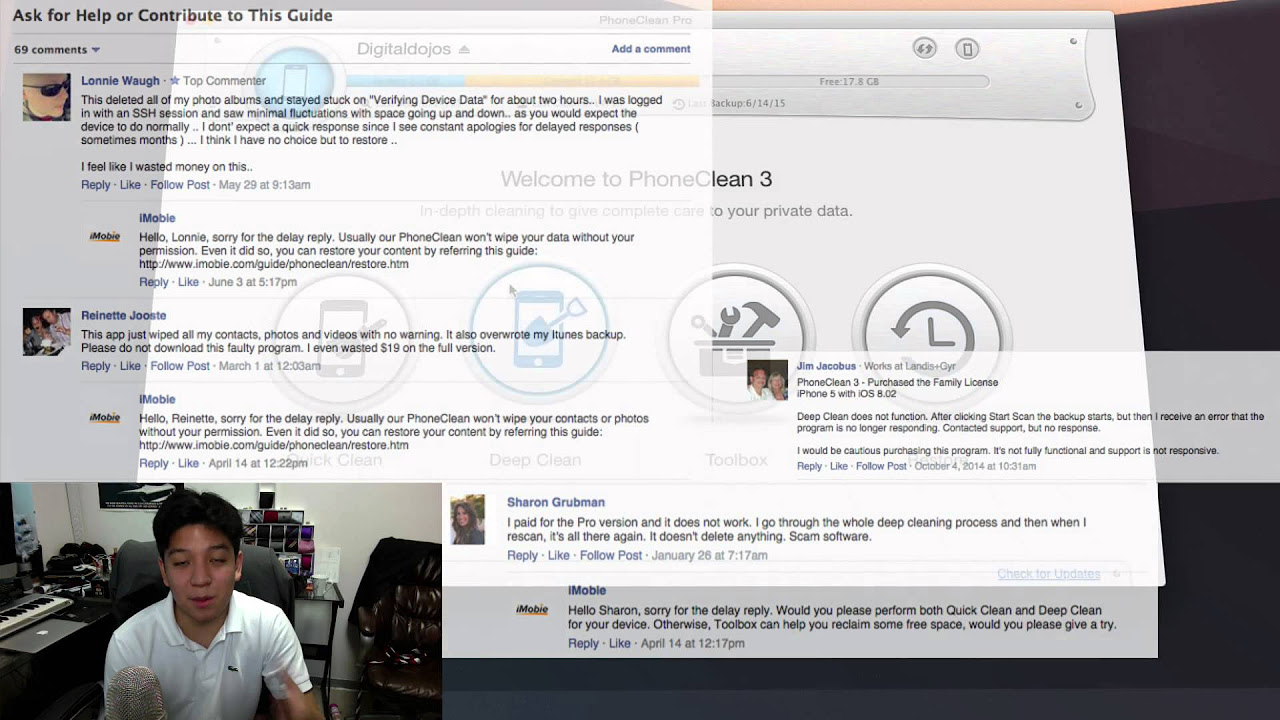Expand the 69 comments sort dropdown

(57, 49)
